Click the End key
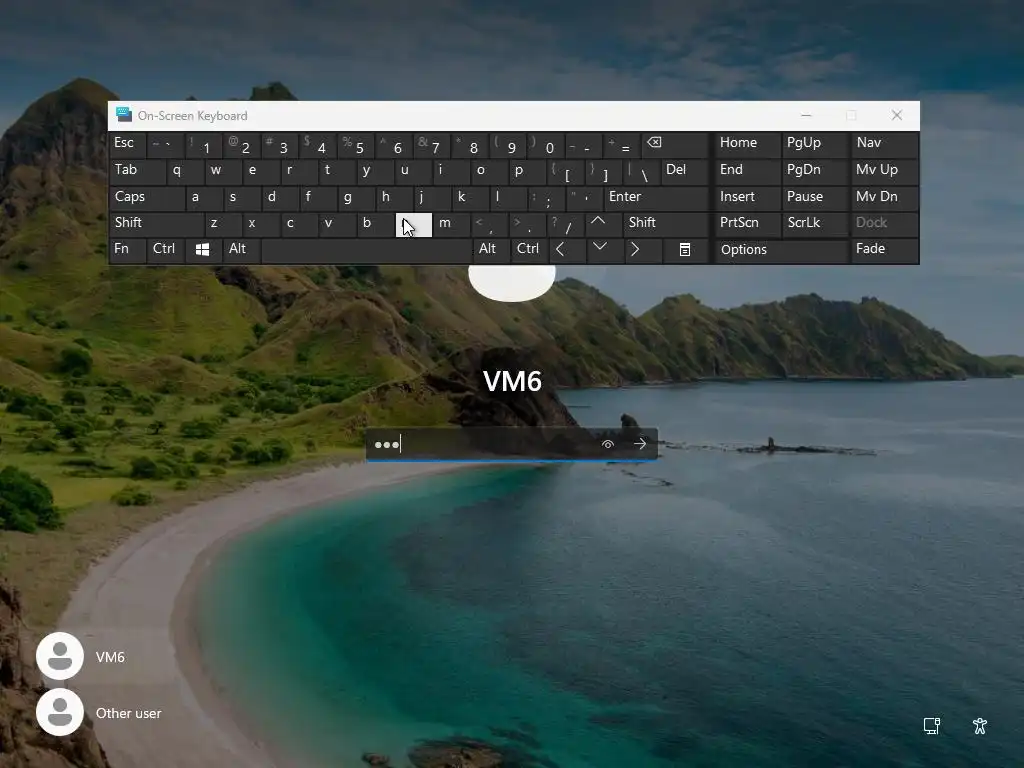This screenshot has width=1024, height=768. click(x=747, y=171)
